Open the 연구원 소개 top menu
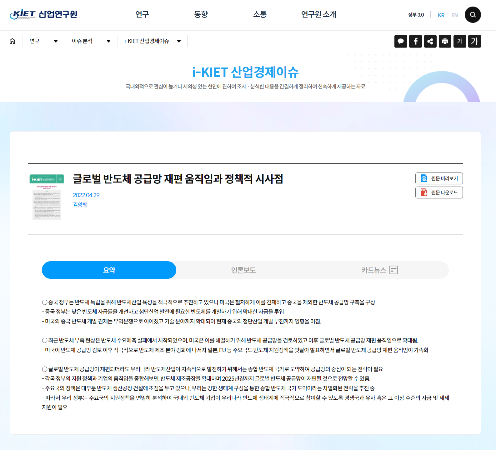496x450 pixels. 319,14
